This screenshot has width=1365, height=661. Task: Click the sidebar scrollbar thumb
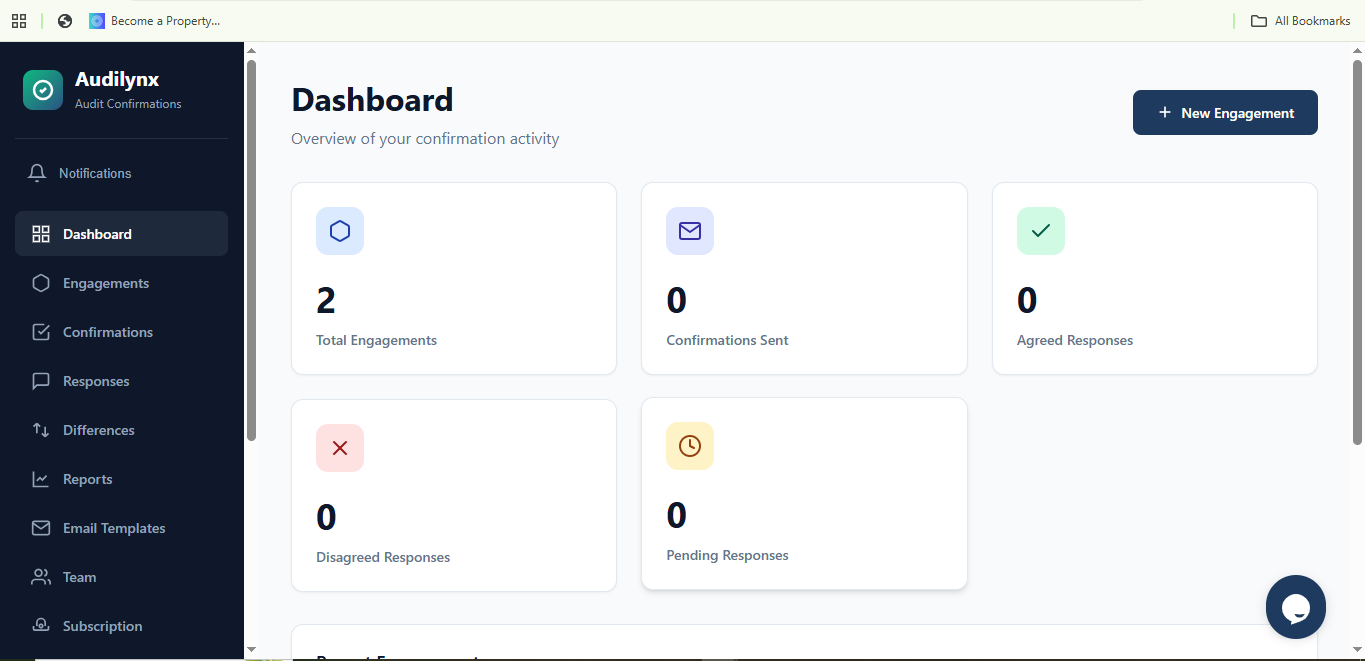[x=251, y=250]
